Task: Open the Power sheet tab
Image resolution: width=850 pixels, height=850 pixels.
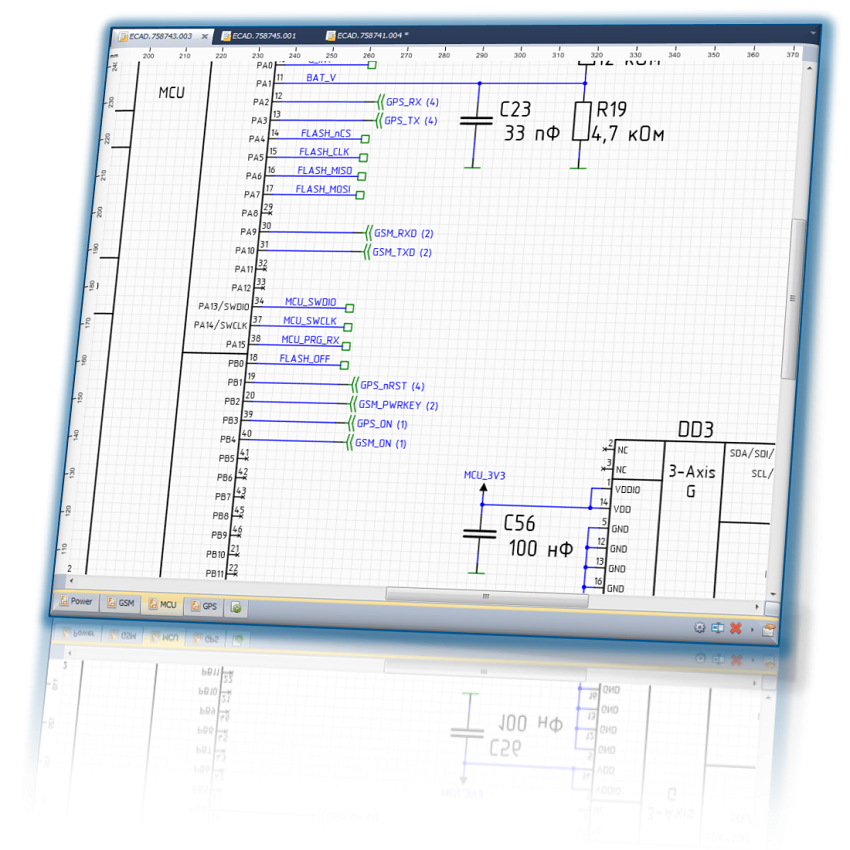Action: 76,601
